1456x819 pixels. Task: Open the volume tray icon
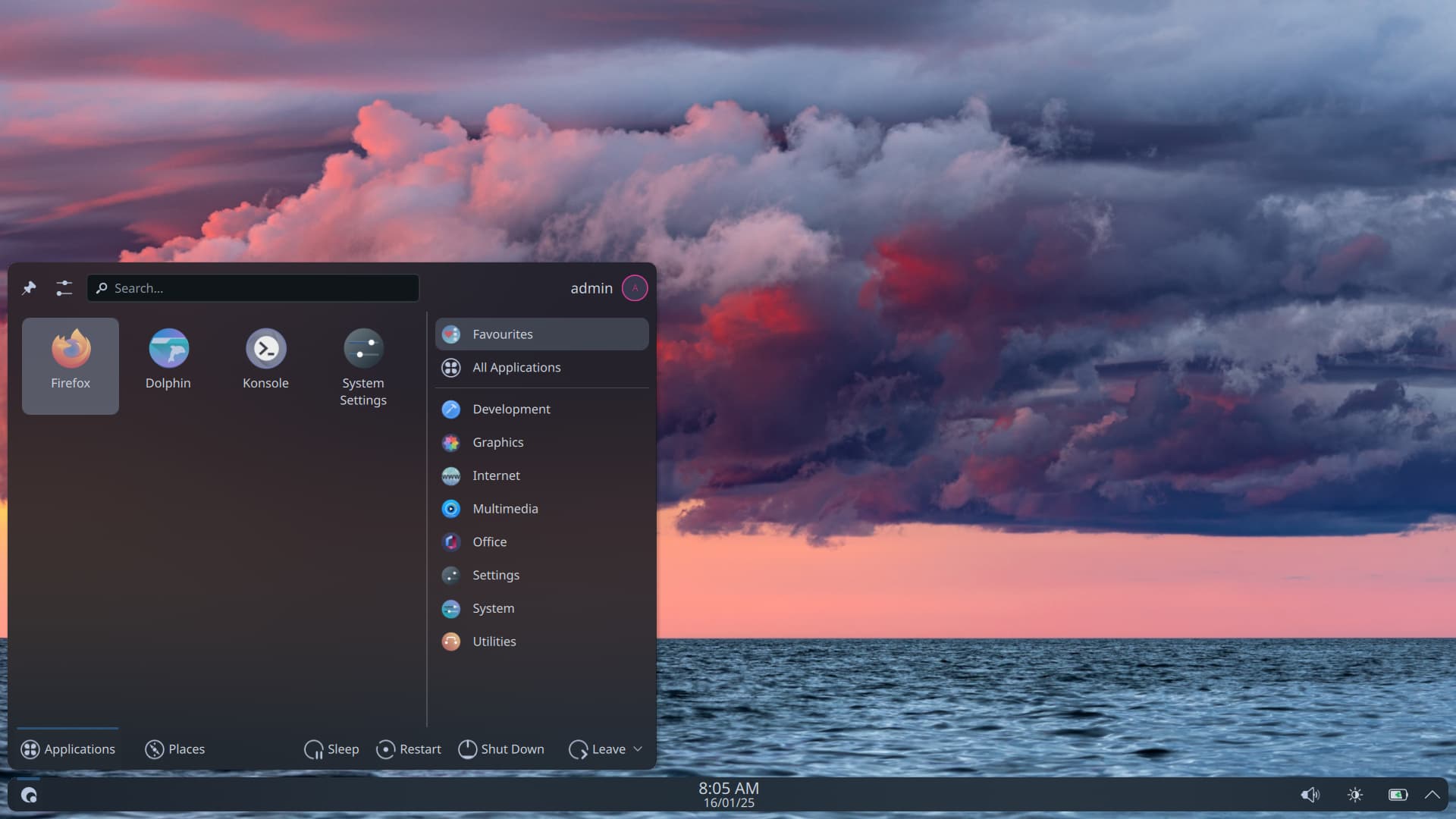point(1310,795)
